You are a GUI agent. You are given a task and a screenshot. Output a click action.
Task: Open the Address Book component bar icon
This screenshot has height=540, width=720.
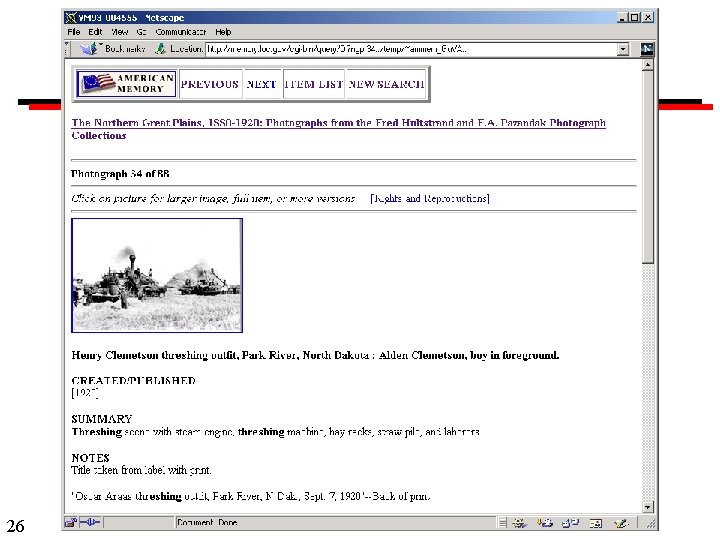coord(596,523)
